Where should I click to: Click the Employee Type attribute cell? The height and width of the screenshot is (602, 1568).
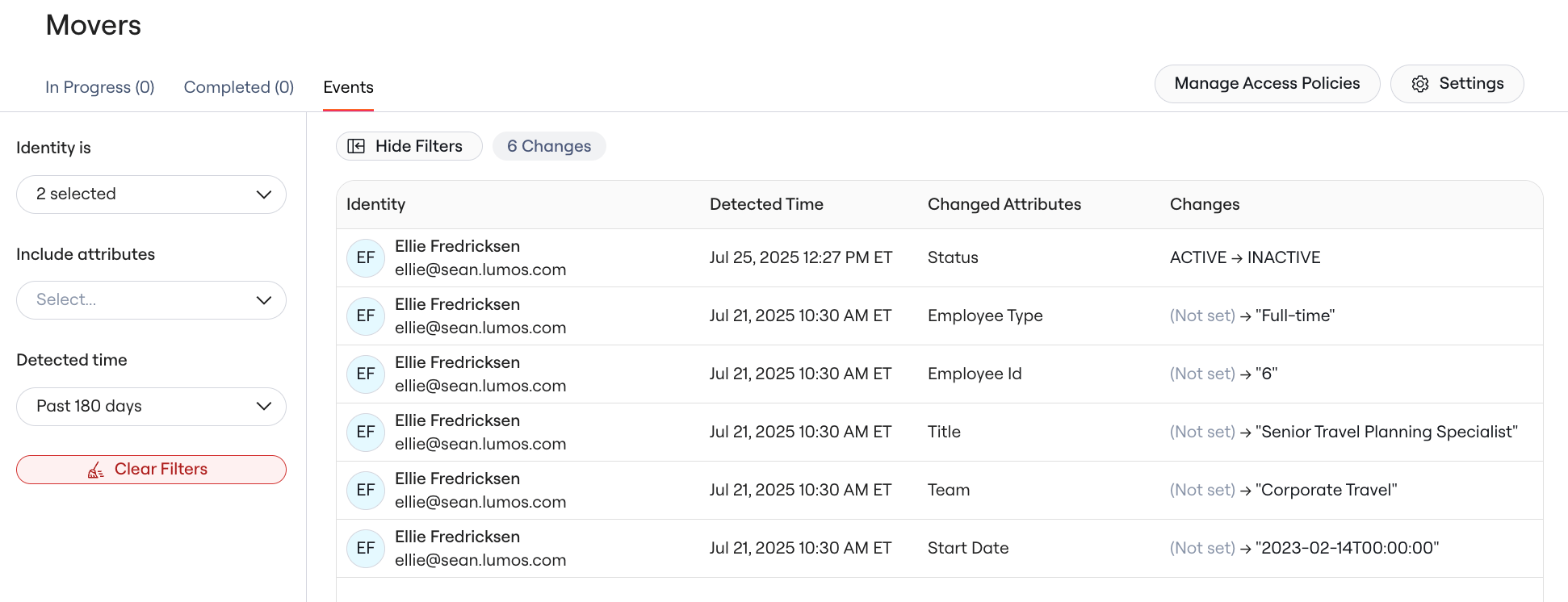(x=985, y=316)
